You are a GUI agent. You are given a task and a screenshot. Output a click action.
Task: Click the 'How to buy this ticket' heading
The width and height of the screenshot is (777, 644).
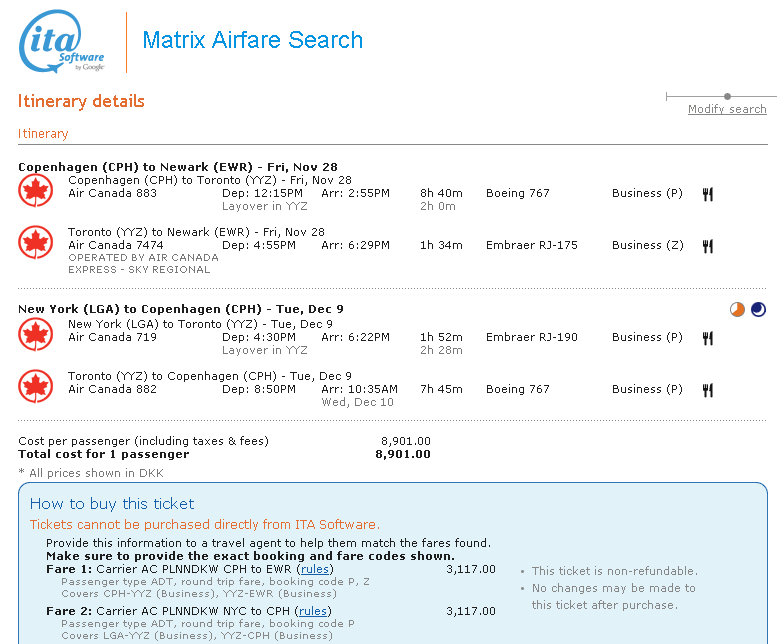(112, 504)
